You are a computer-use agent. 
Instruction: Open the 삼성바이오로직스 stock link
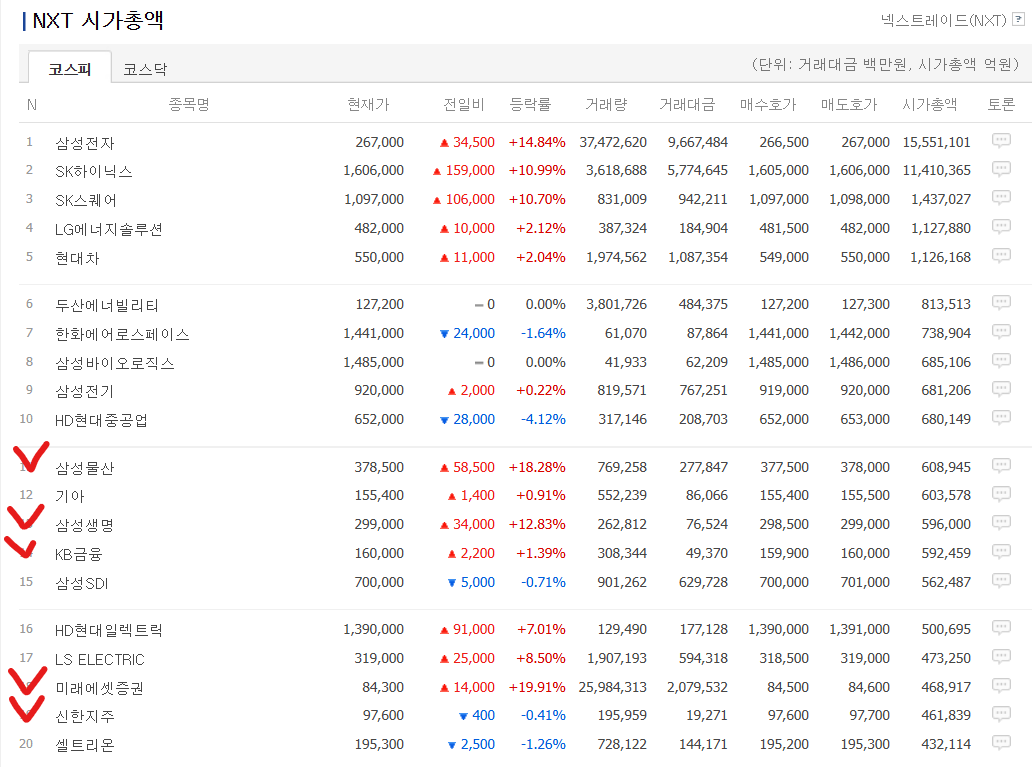115,363
